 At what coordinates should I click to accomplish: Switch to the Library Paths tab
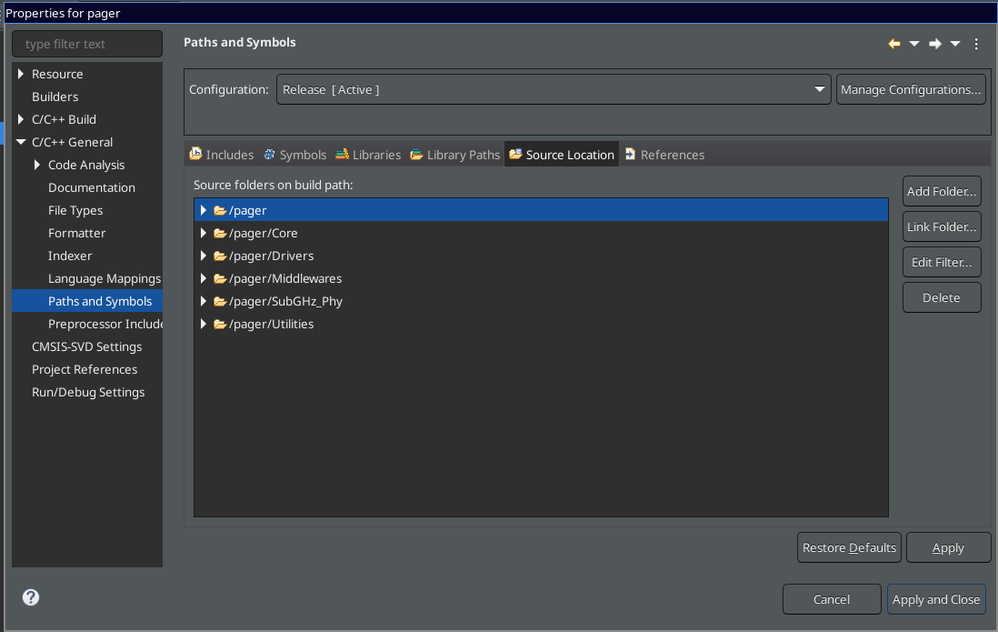(x=455, y=155)
